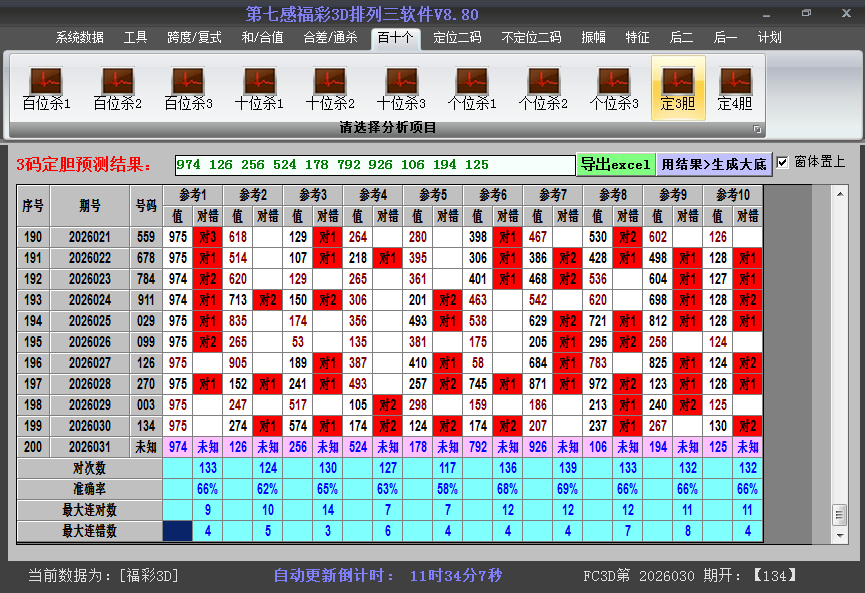
Task: Switch to the 定位二码 tab
Action: point(457,38)
